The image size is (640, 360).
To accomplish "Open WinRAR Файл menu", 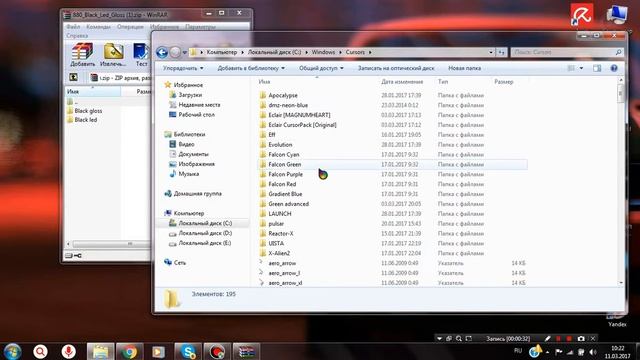I will (x=73, y=27).
